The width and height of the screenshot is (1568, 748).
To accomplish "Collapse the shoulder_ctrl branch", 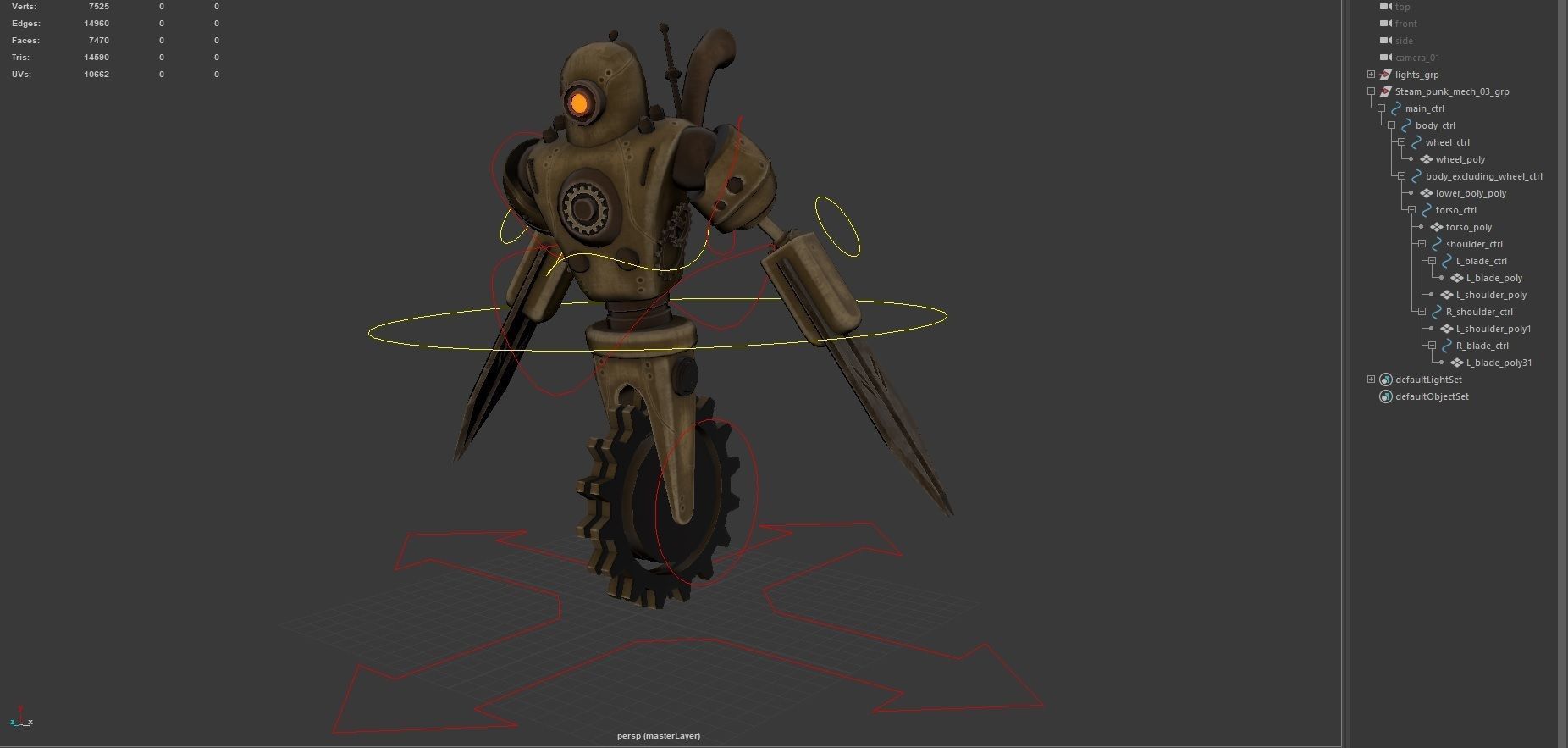I will [1422, 244].
